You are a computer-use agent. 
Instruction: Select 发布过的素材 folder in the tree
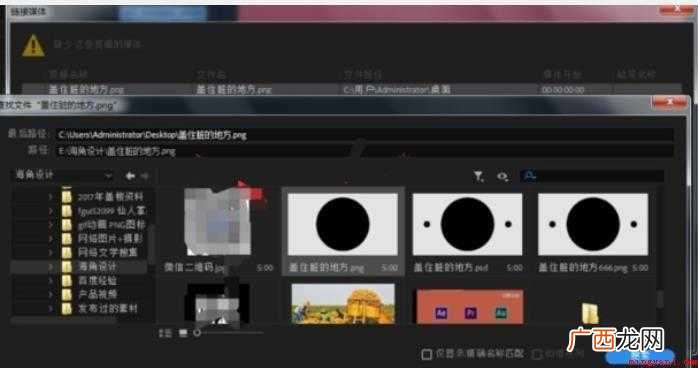pyautogui.click(x=108, y=309)
